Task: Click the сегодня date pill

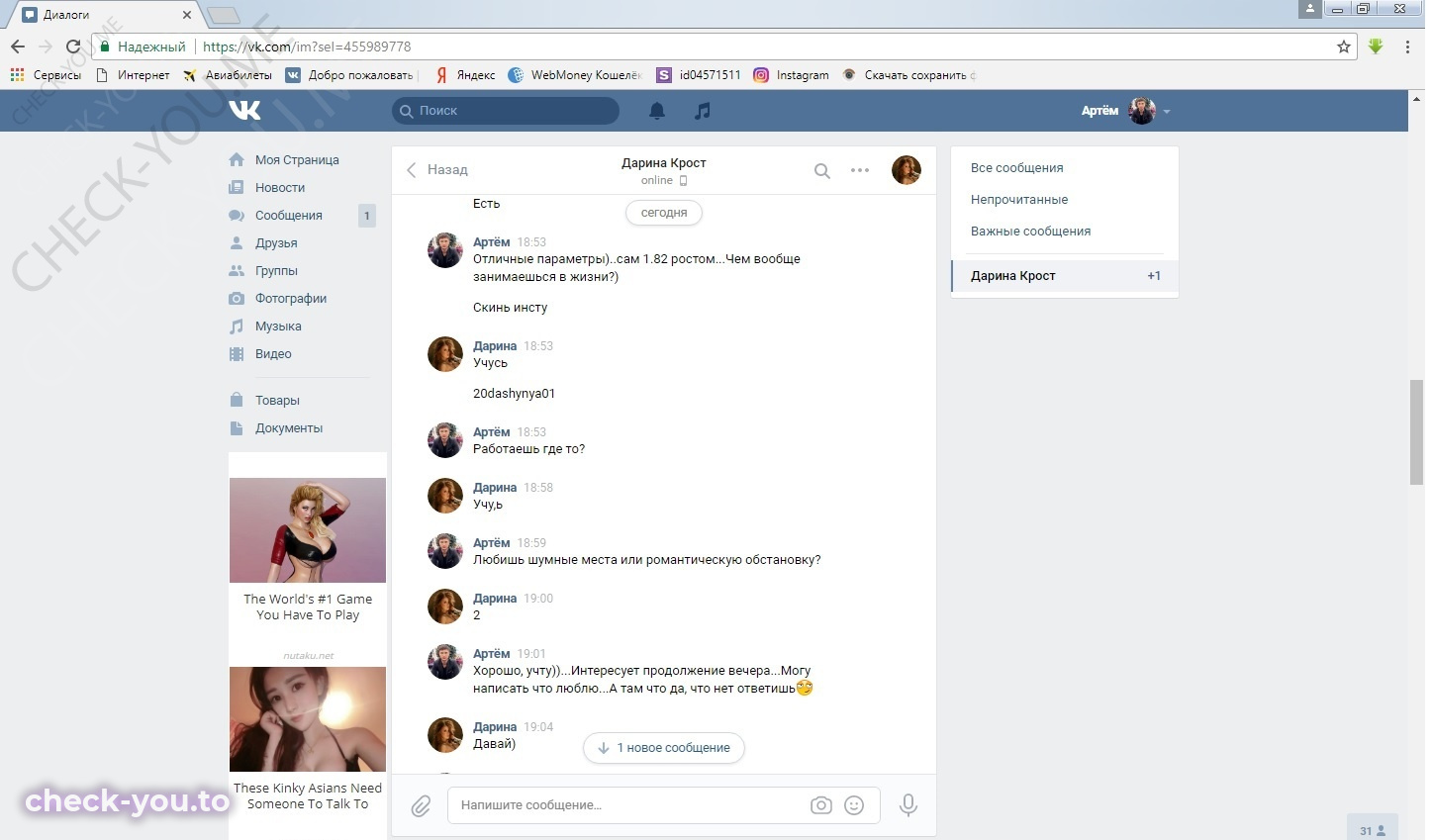Action: tap(664, 213)
